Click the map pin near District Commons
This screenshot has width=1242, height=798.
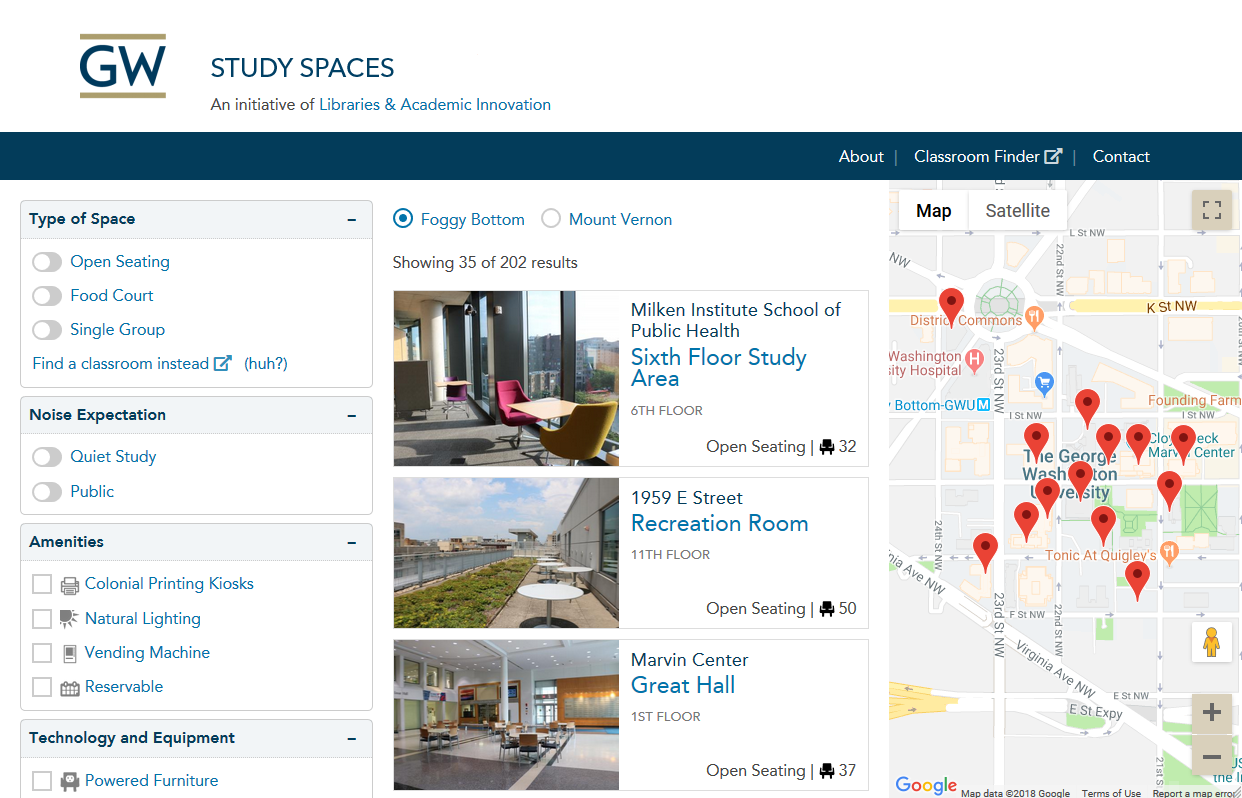tap(951, 306)
